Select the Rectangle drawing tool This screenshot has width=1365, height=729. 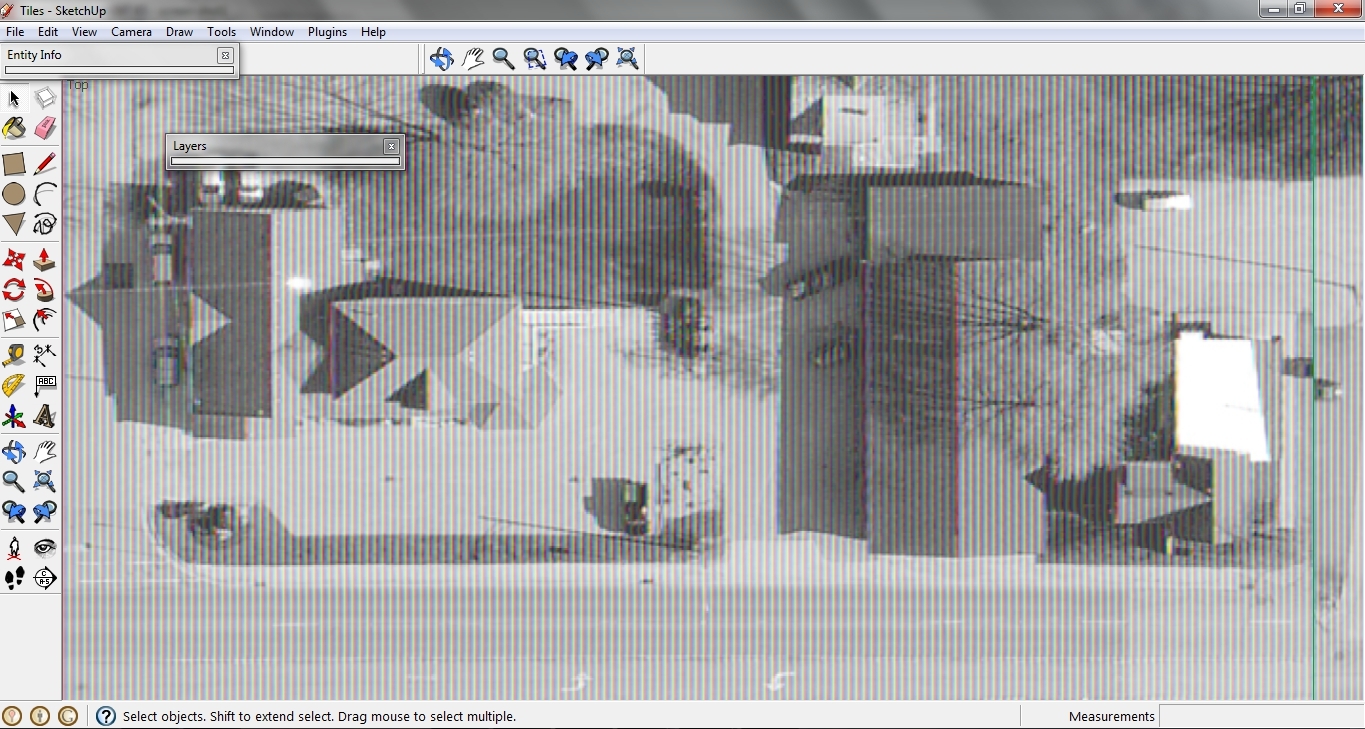tap(14, 163)
